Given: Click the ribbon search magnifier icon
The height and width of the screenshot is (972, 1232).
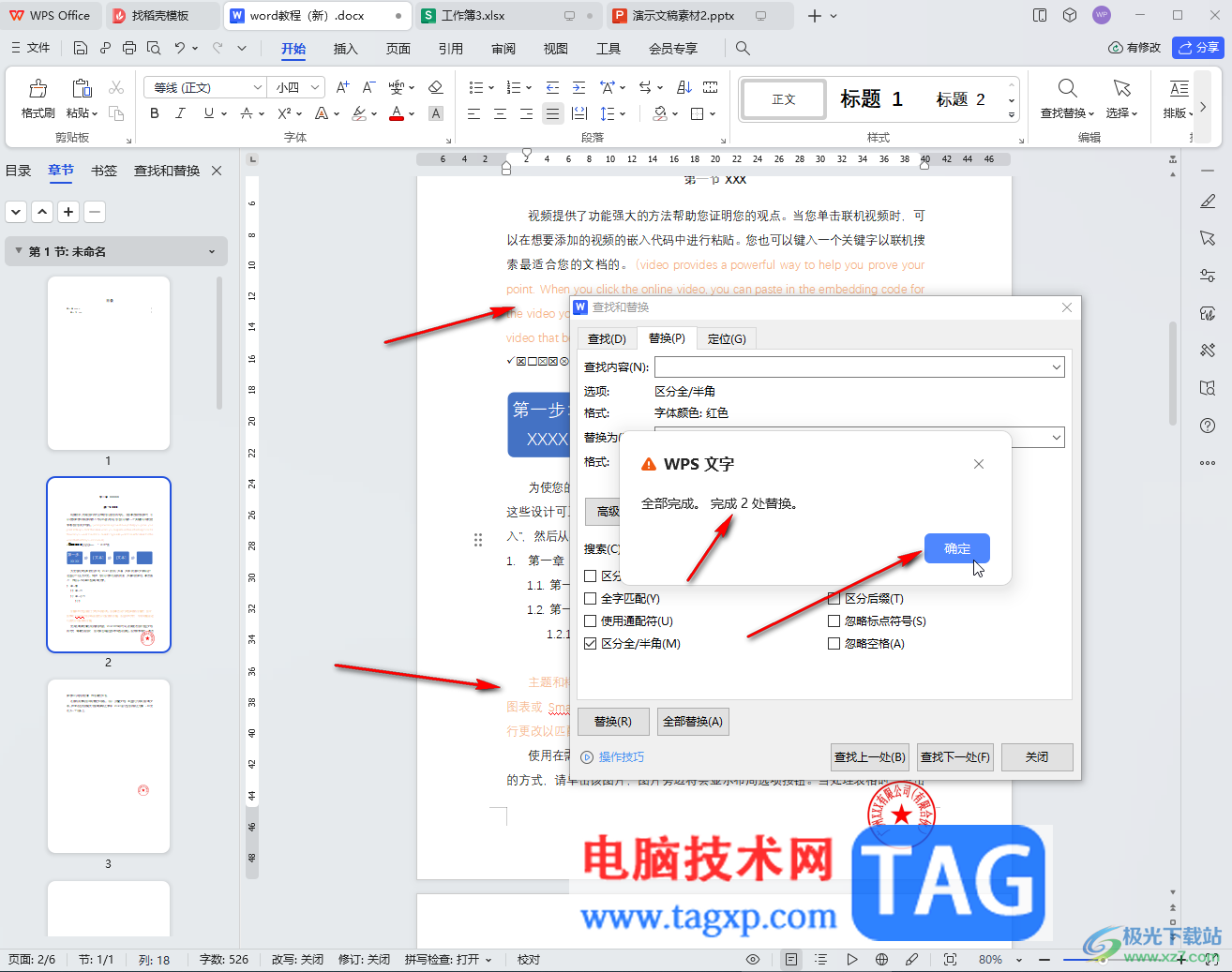Looking at the screenshot, I should tap(743, 48).
